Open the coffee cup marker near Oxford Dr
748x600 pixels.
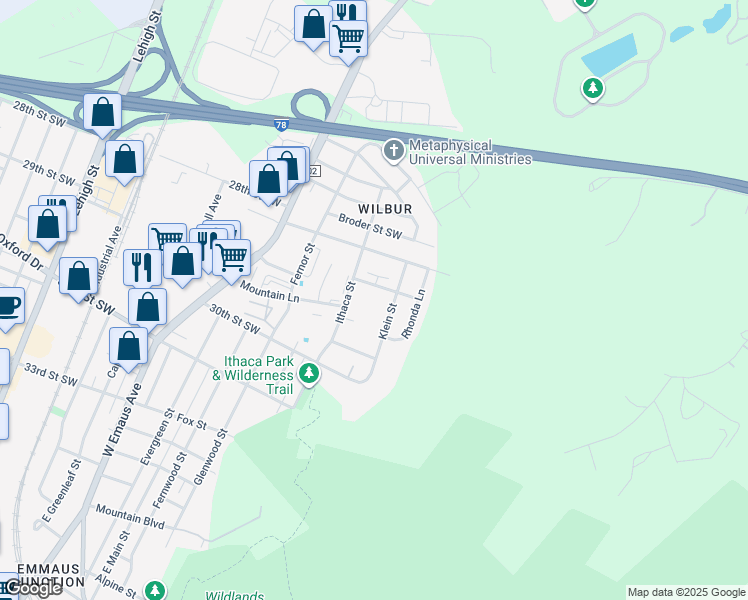(8, 305)
